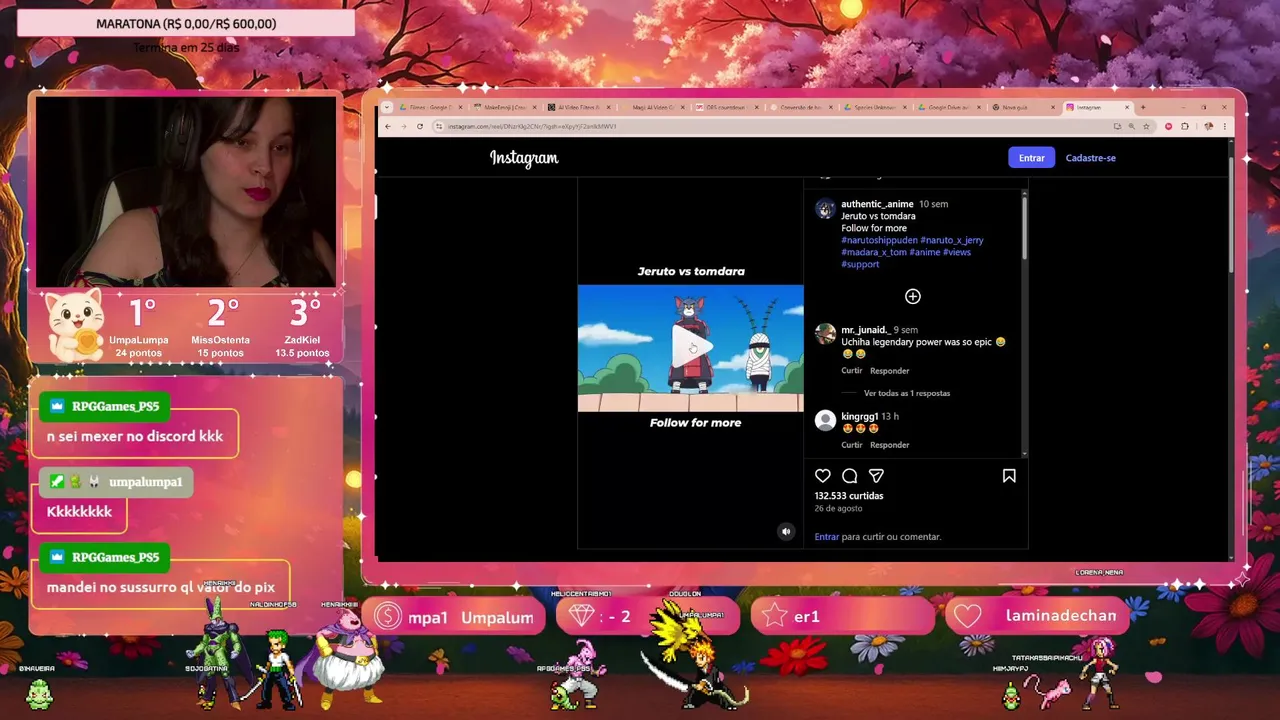Like the post with the heart icon

pyautogui.click(x=823, y=476)
